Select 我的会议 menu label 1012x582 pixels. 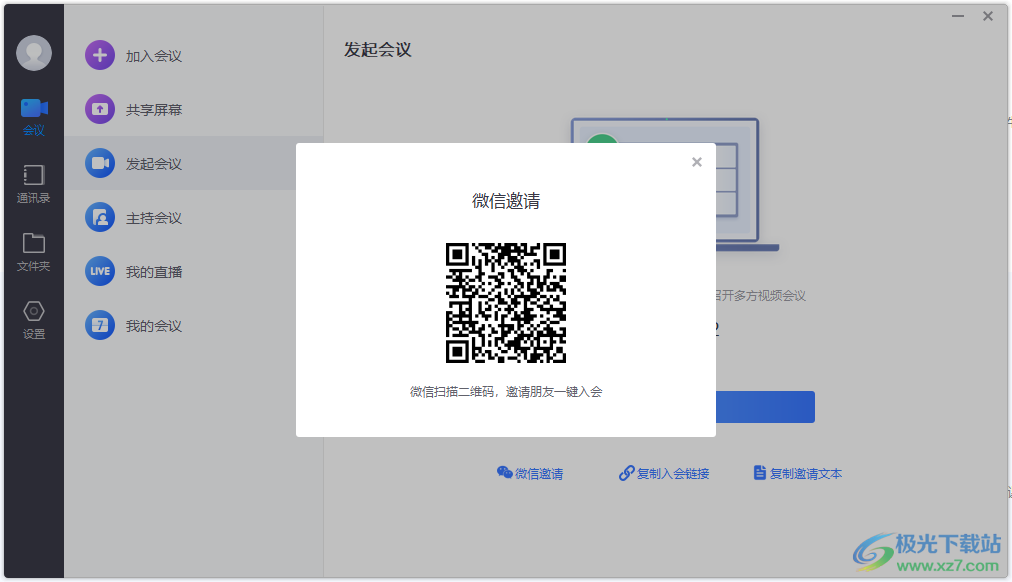[x=154, y=326]
